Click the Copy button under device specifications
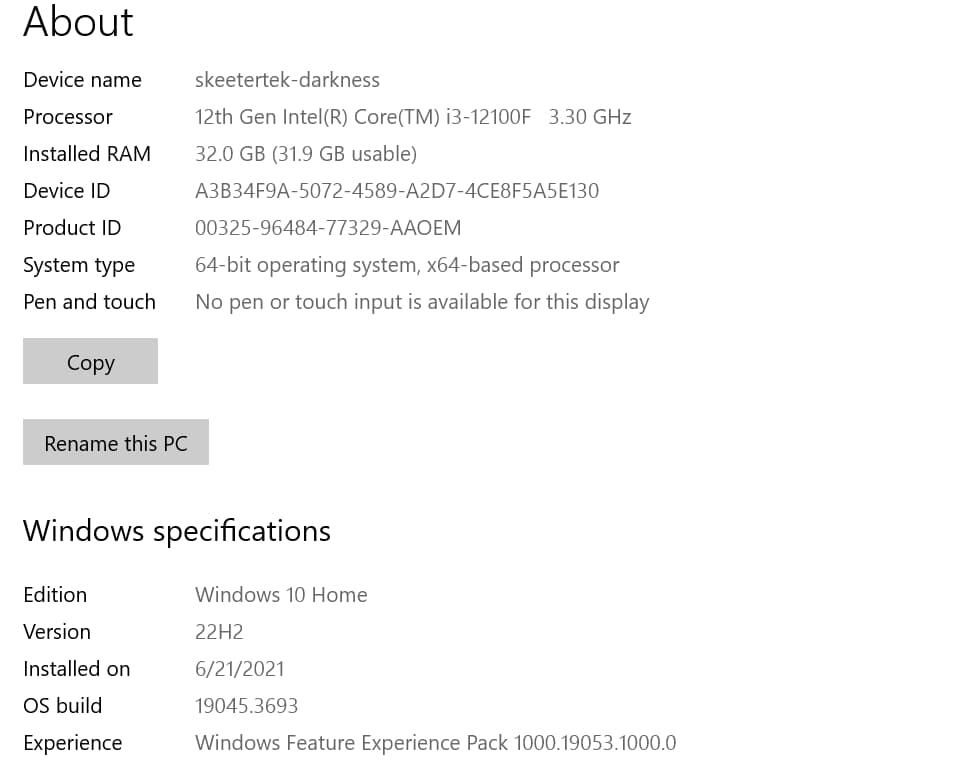The width and height of the screenshot is (957, 770). [x=90, y=361]
